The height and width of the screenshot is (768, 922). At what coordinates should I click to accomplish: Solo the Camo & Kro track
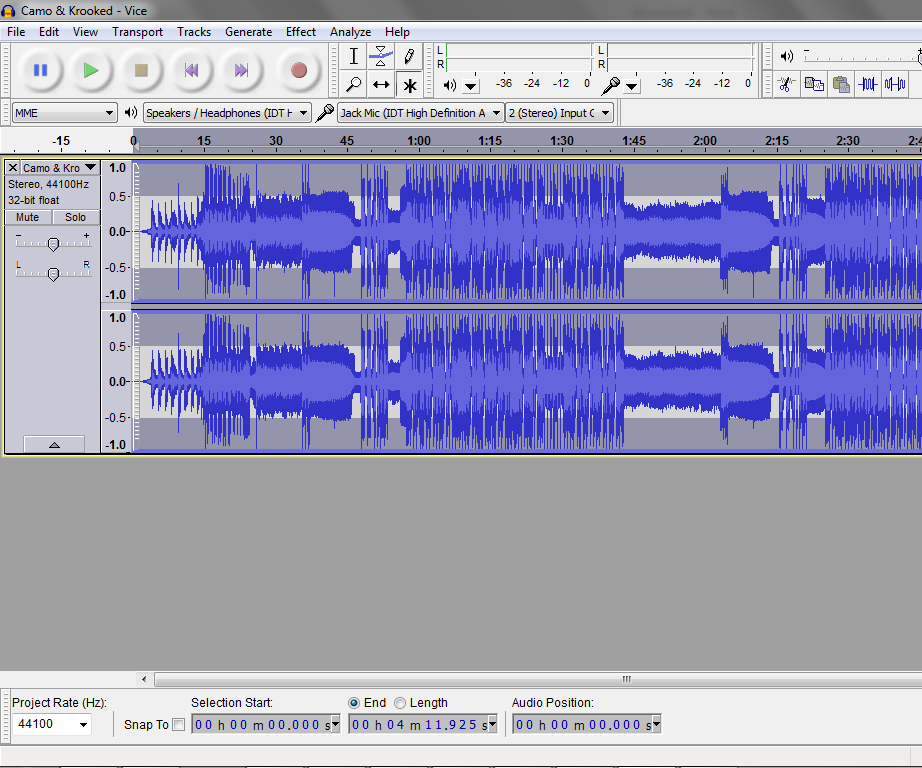74,217
